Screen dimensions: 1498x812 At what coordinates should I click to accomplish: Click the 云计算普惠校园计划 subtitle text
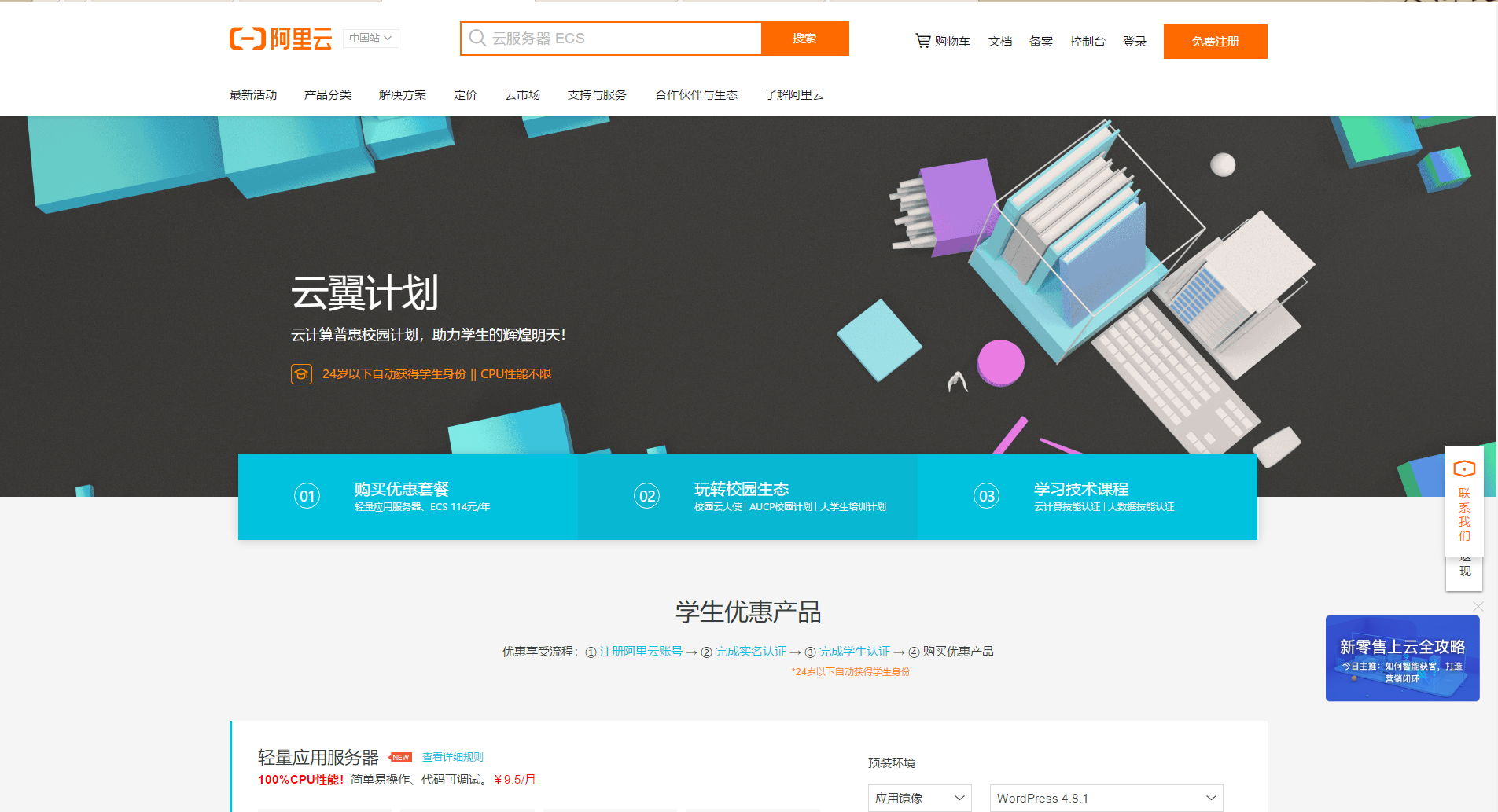pos(429,335)
